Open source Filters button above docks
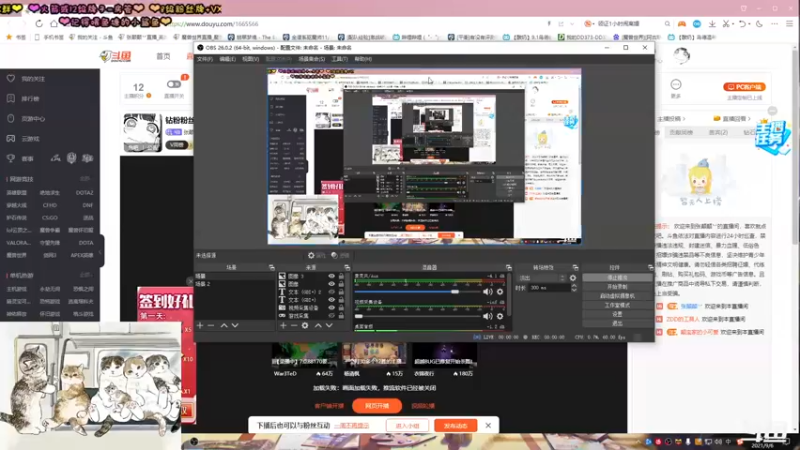Image resolution: width=800 pixels, height=450 pixels. (x=340, y=255)
